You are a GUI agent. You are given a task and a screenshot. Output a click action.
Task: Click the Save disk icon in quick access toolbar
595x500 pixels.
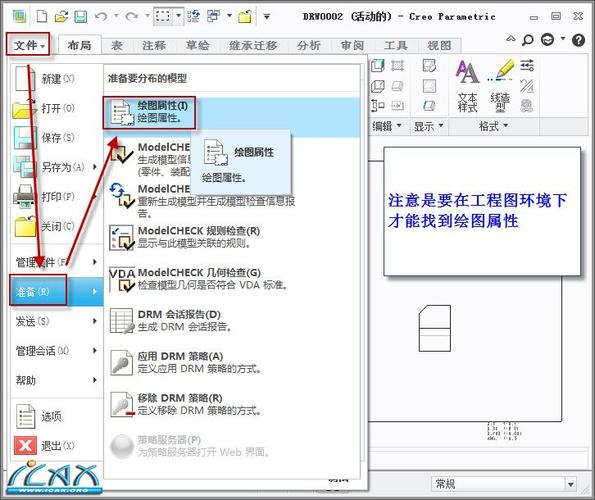tap(80, 16)
